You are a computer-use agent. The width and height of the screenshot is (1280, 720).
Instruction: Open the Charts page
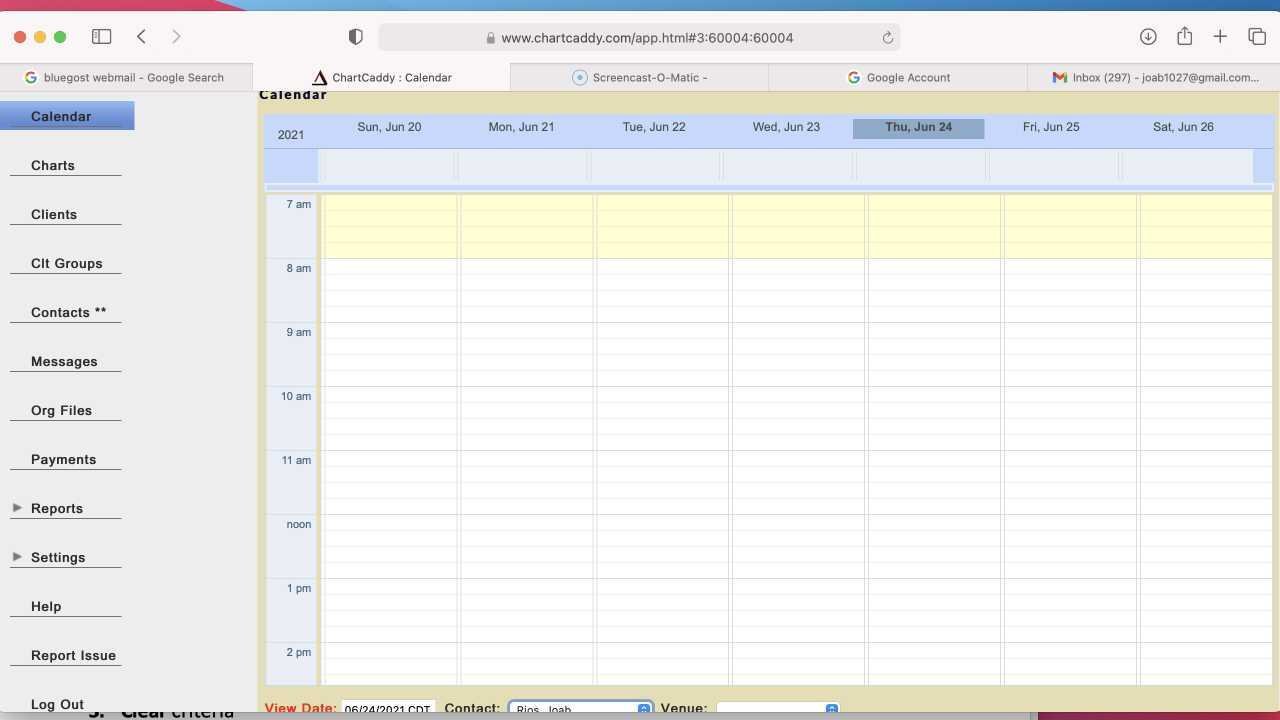coord(52,165)
